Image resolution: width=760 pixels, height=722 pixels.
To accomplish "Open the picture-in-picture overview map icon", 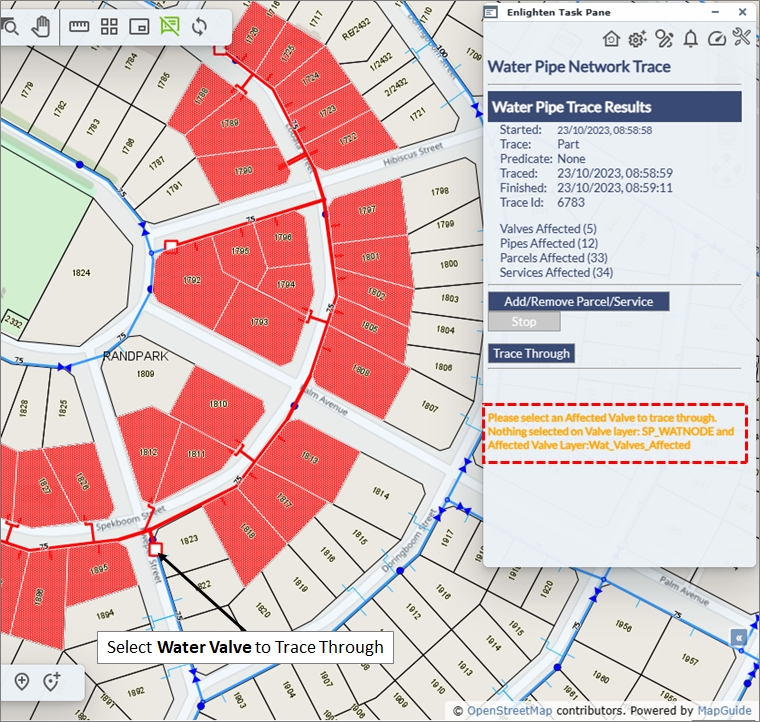I will coord(140,27).
